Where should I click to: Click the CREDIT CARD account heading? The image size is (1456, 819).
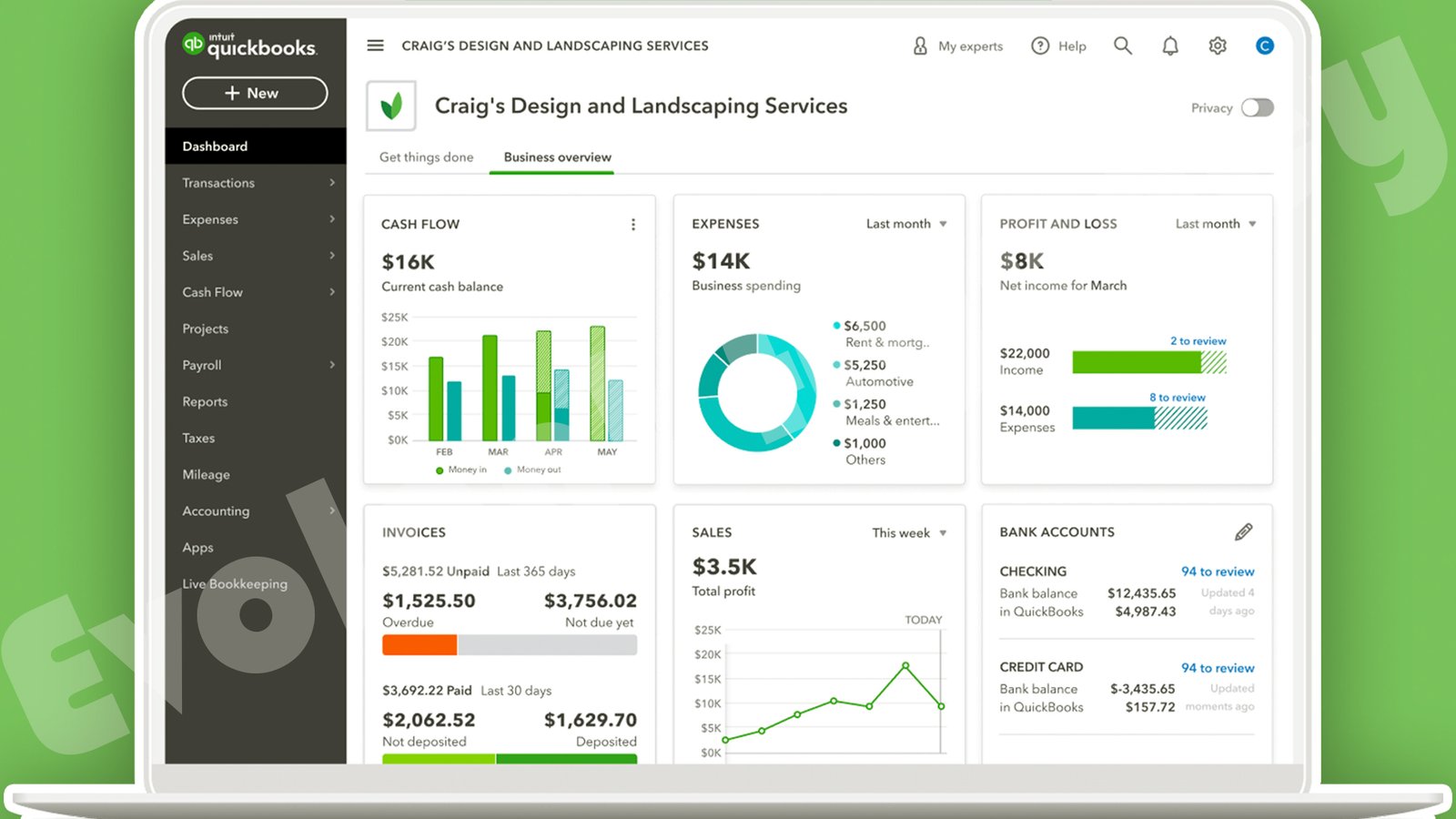(x=1041, y=667)
